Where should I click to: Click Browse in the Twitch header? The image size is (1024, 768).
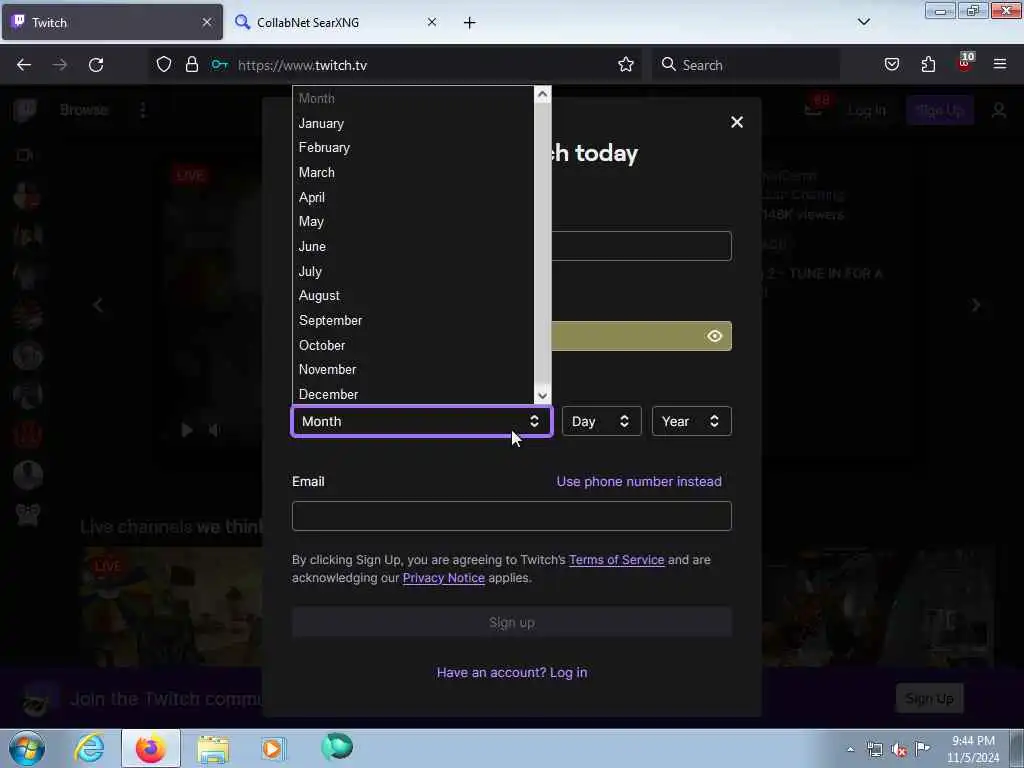(84, 110)
